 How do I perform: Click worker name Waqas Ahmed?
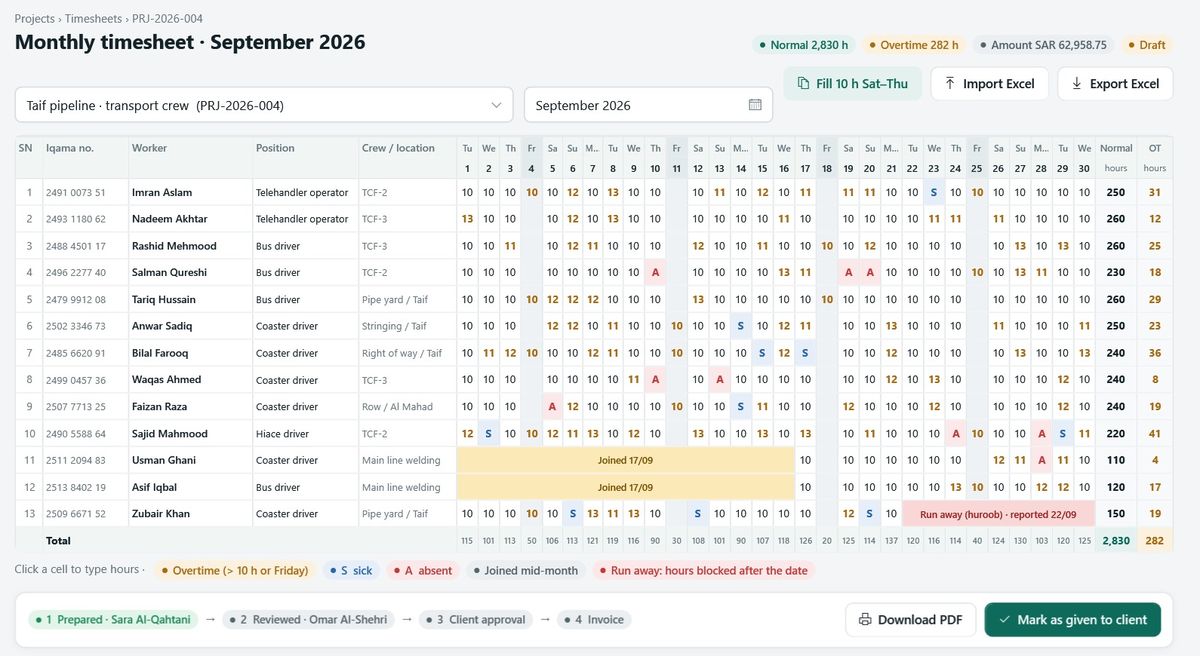(166, 380)
